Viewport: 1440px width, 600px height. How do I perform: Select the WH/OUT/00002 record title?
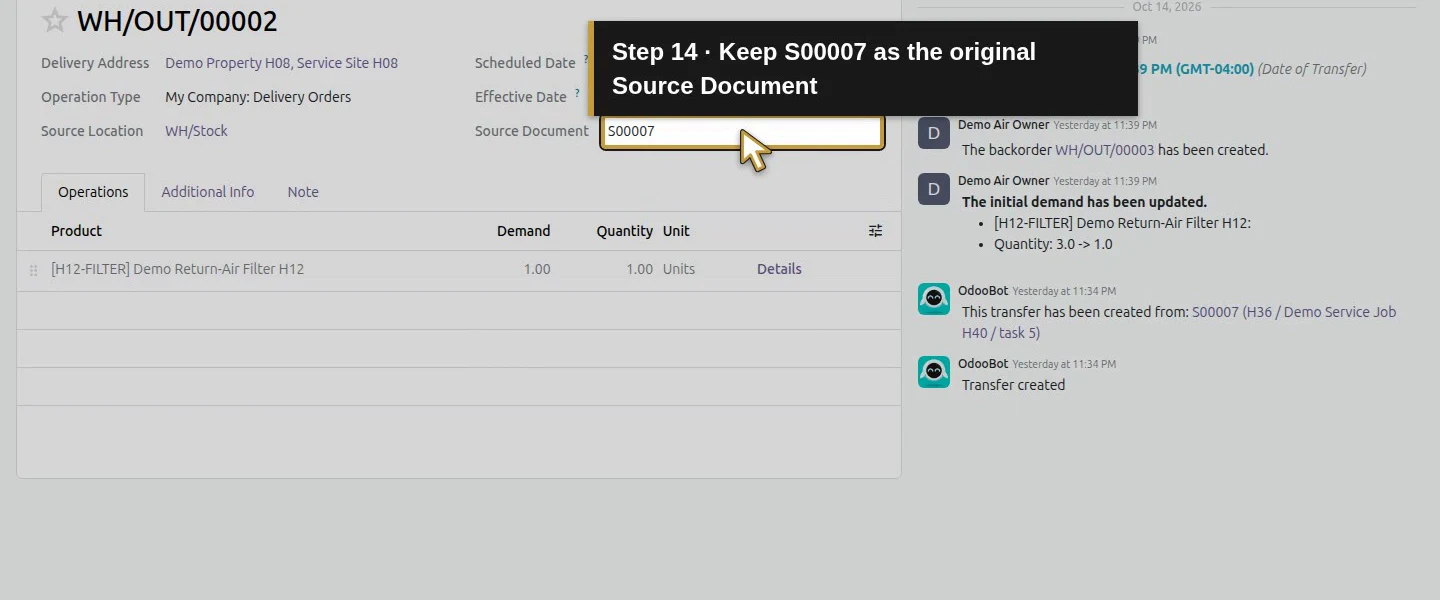point(177,21)
